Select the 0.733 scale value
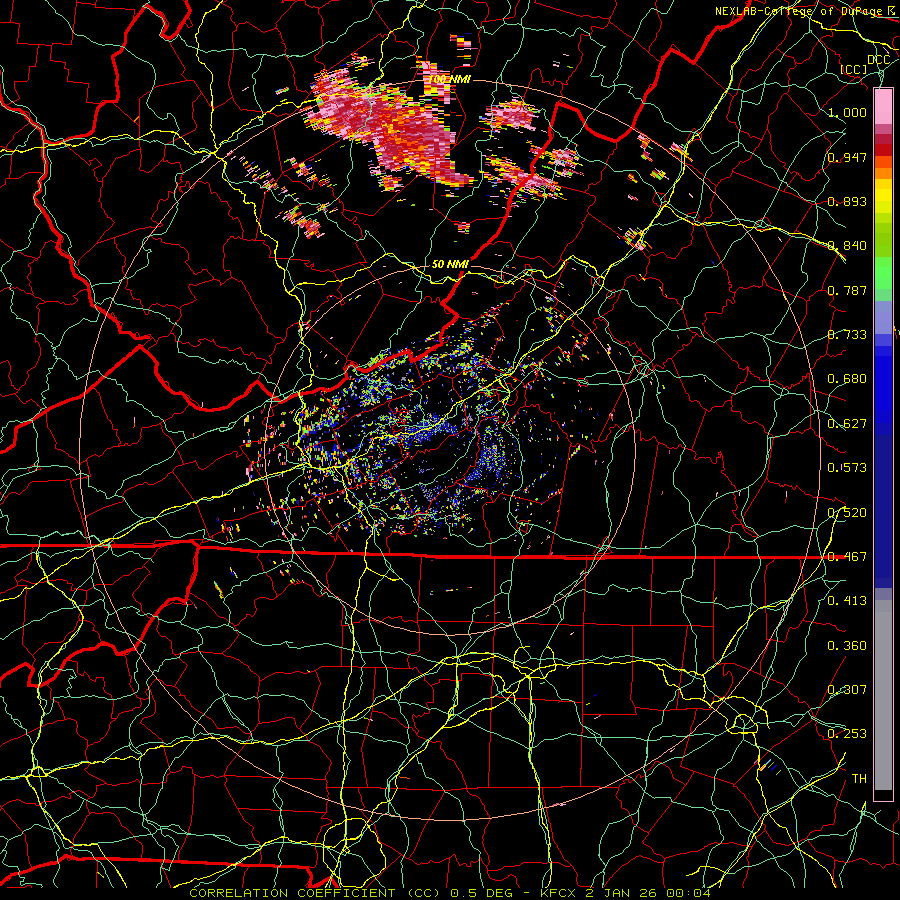Image resolution: width=900 pixels, height=900 pixels. pyautogui.click(x=847, y=335)
